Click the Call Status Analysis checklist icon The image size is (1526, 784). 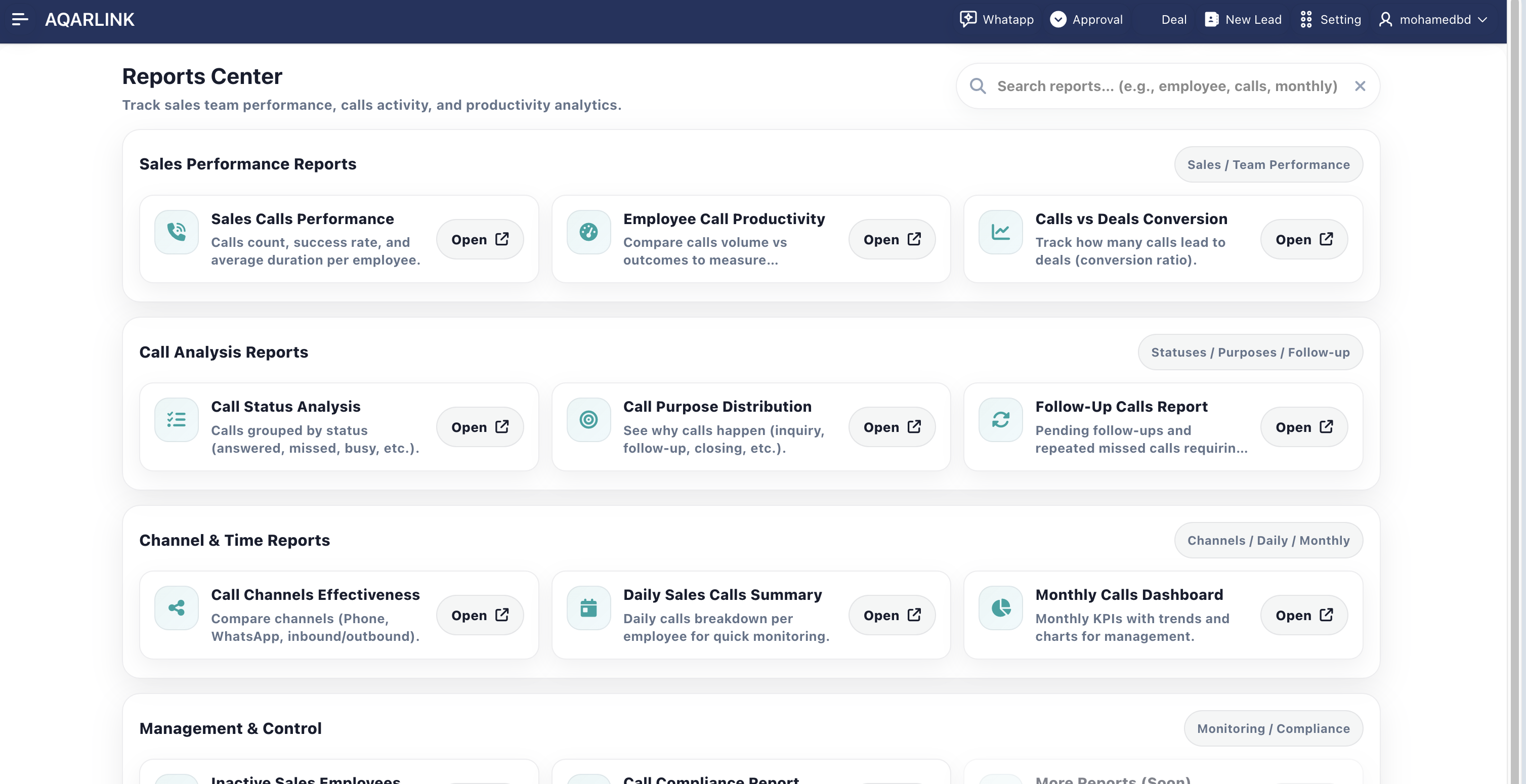(176, 419)
